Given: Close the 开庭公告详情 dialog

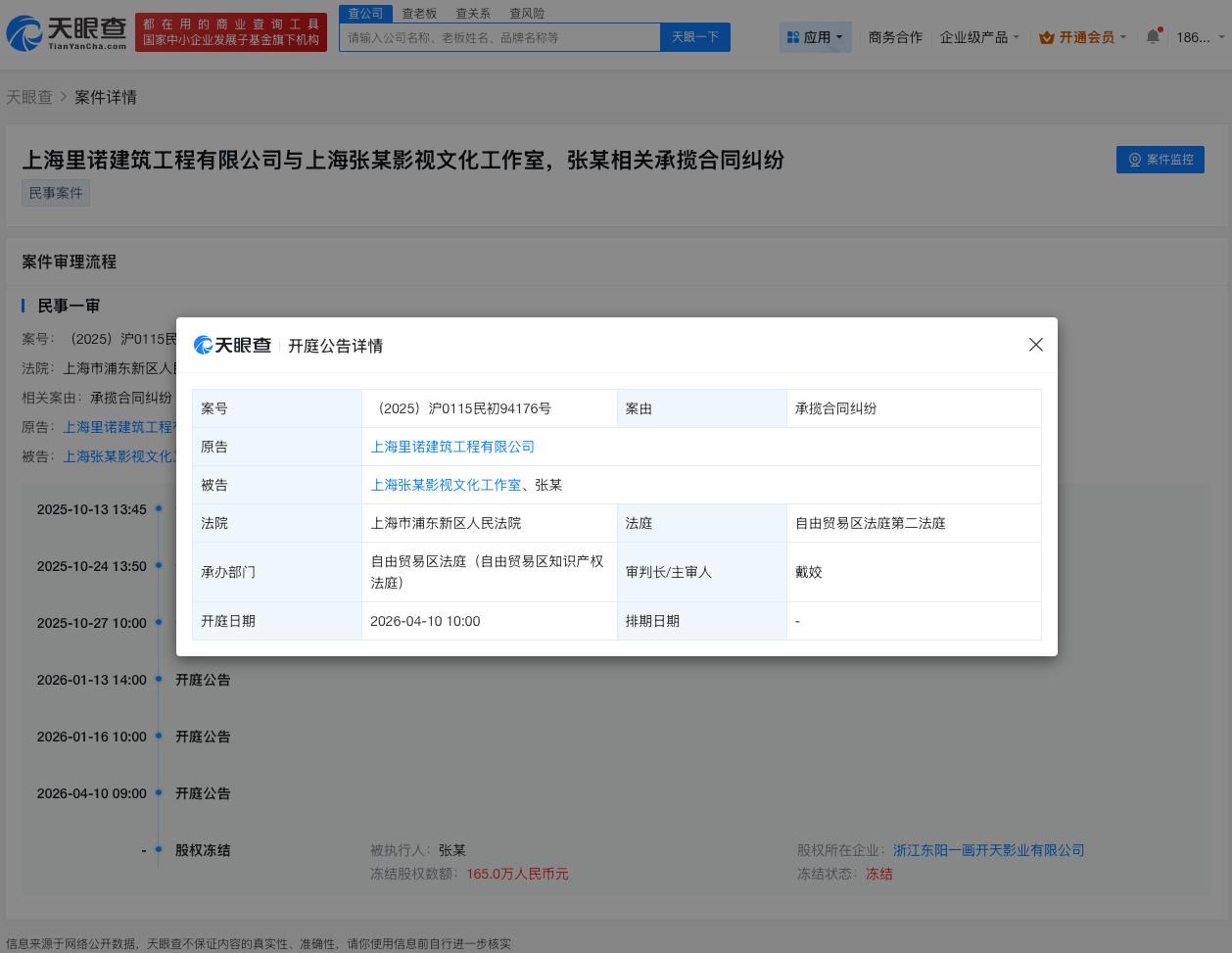Looking at the screenshot, I should (x=1036, y=344).
